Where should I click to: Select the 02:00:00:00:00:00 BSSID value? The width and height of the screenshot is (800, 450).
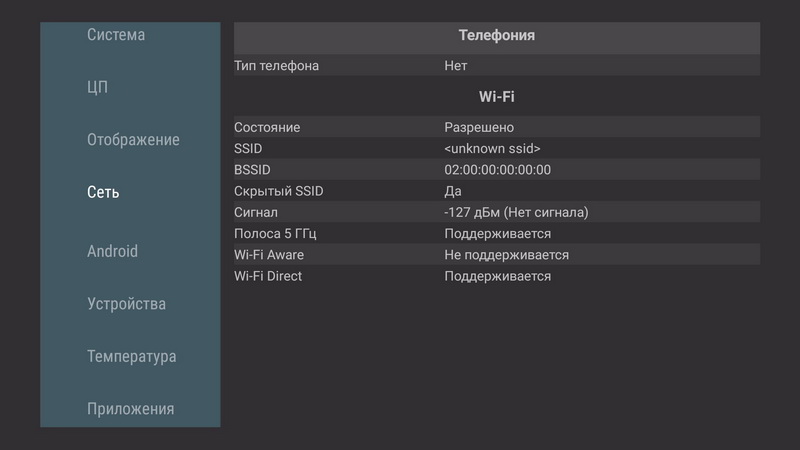[x=497, y=170]
